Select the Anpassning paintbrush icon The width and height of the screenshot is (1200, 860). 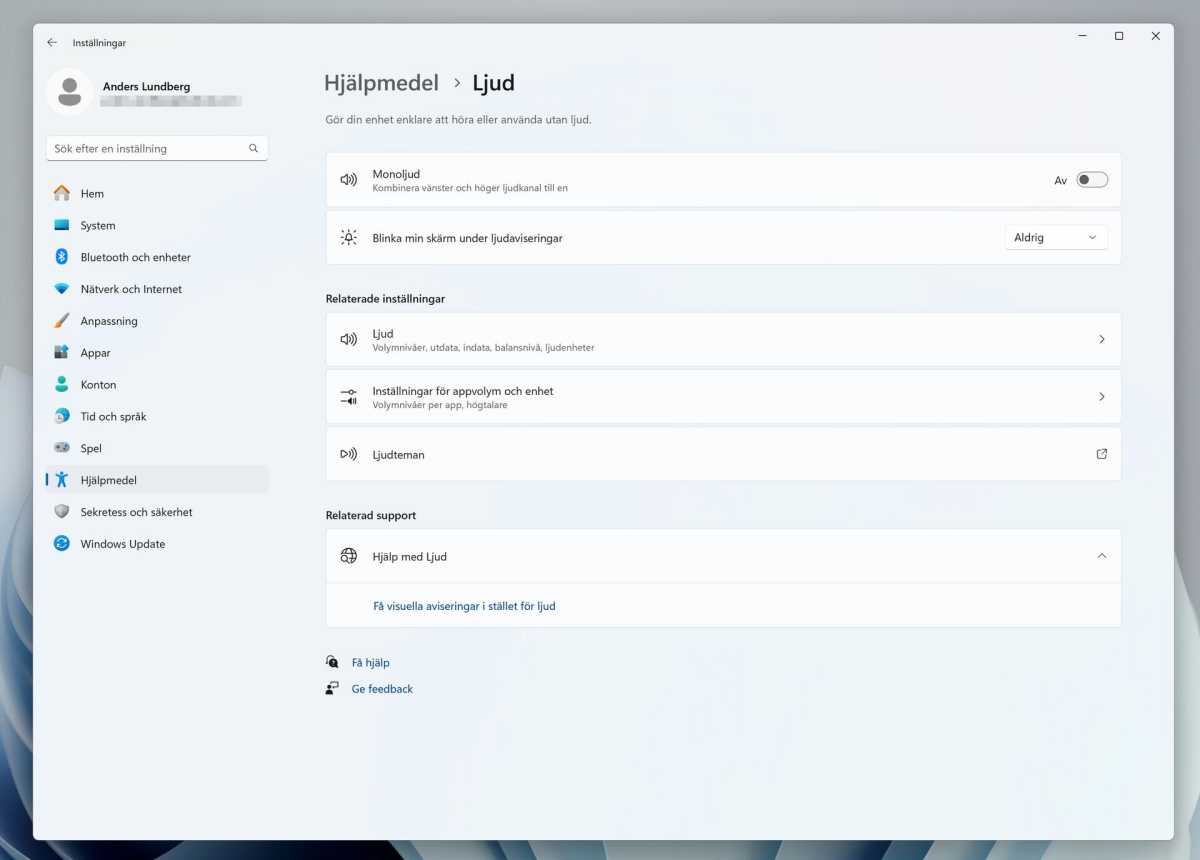tap(62, 321)
